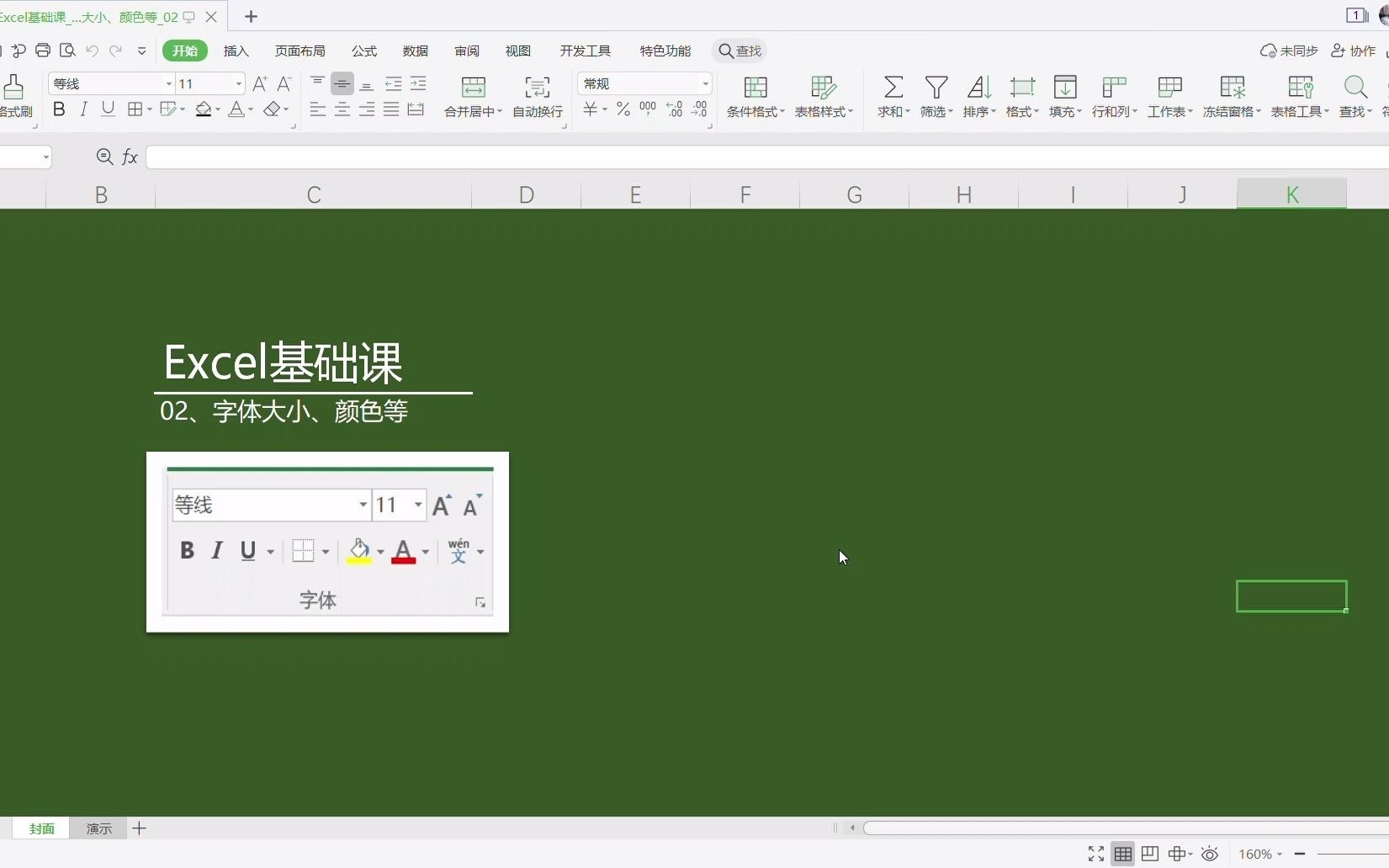
Task: Click the redo arrow icon
Action: pyautogui.click(x=116, y=50)
